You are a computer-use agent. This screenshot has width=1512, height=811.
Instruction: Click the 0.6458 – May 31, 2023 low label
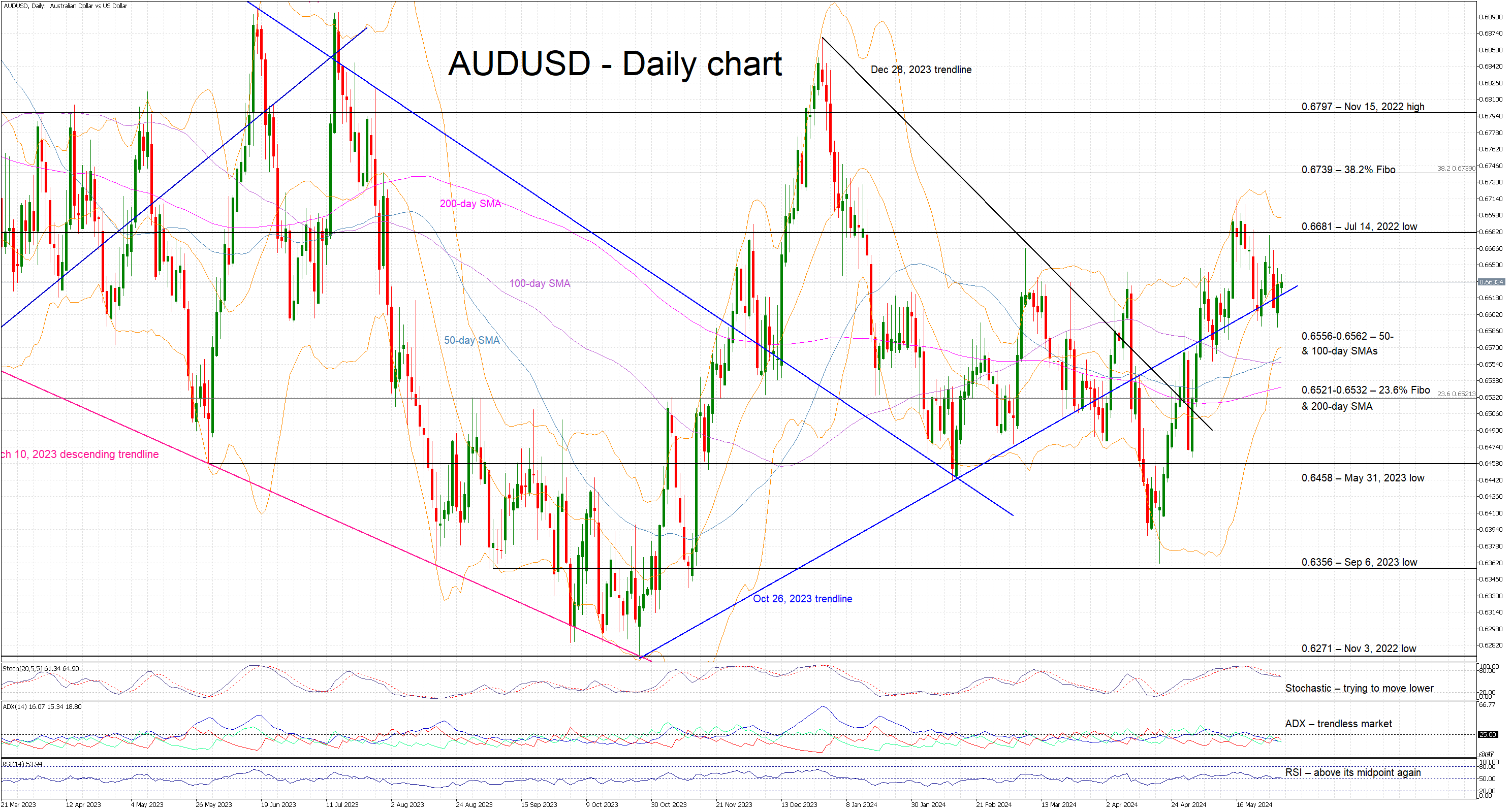click(x=1362, y=478)
